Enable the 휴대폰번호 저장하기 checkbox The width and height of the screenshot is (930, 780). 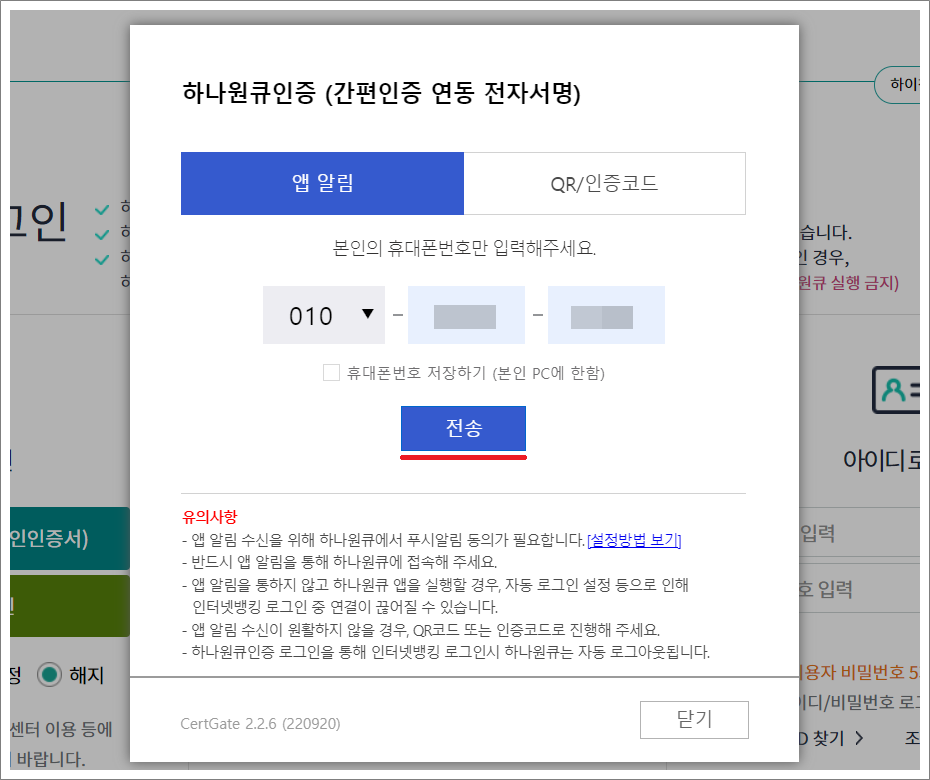click(x=329, y=373)
